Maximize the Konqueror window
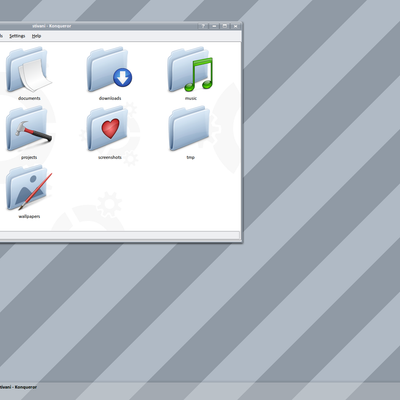 pyautogui.click(x=225, y=26)
